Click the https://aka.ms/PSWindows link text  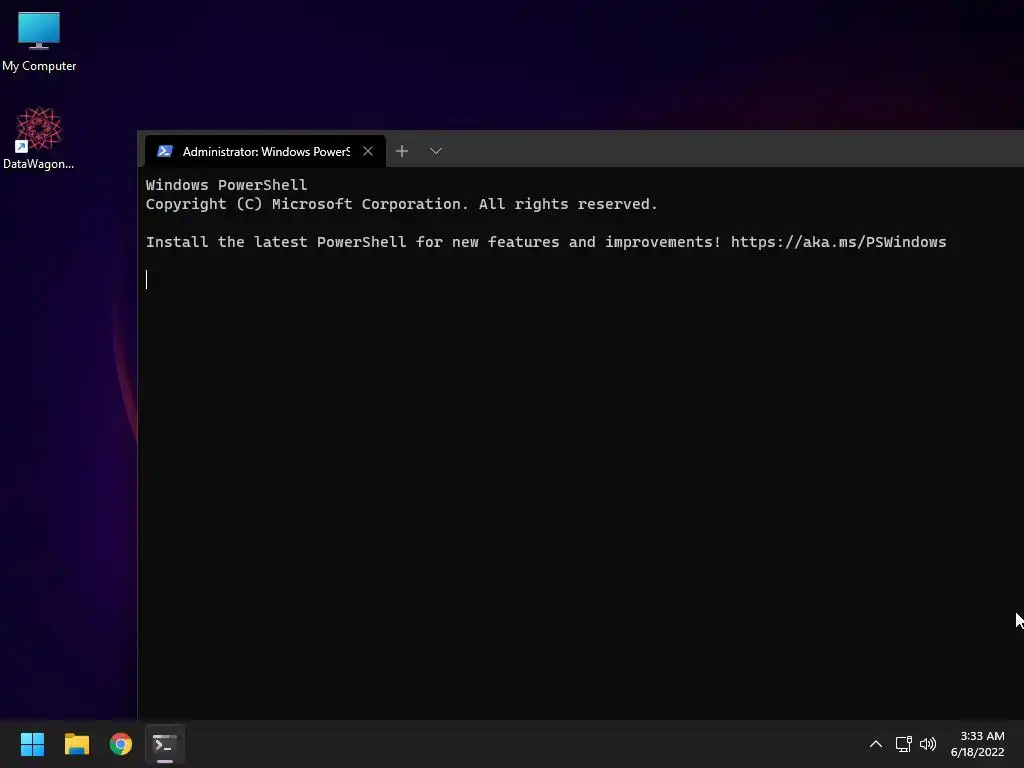tap(838, 242)
